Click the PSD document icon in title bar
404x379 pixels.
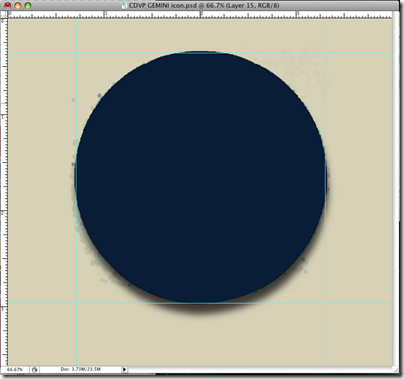click(124, 5)
